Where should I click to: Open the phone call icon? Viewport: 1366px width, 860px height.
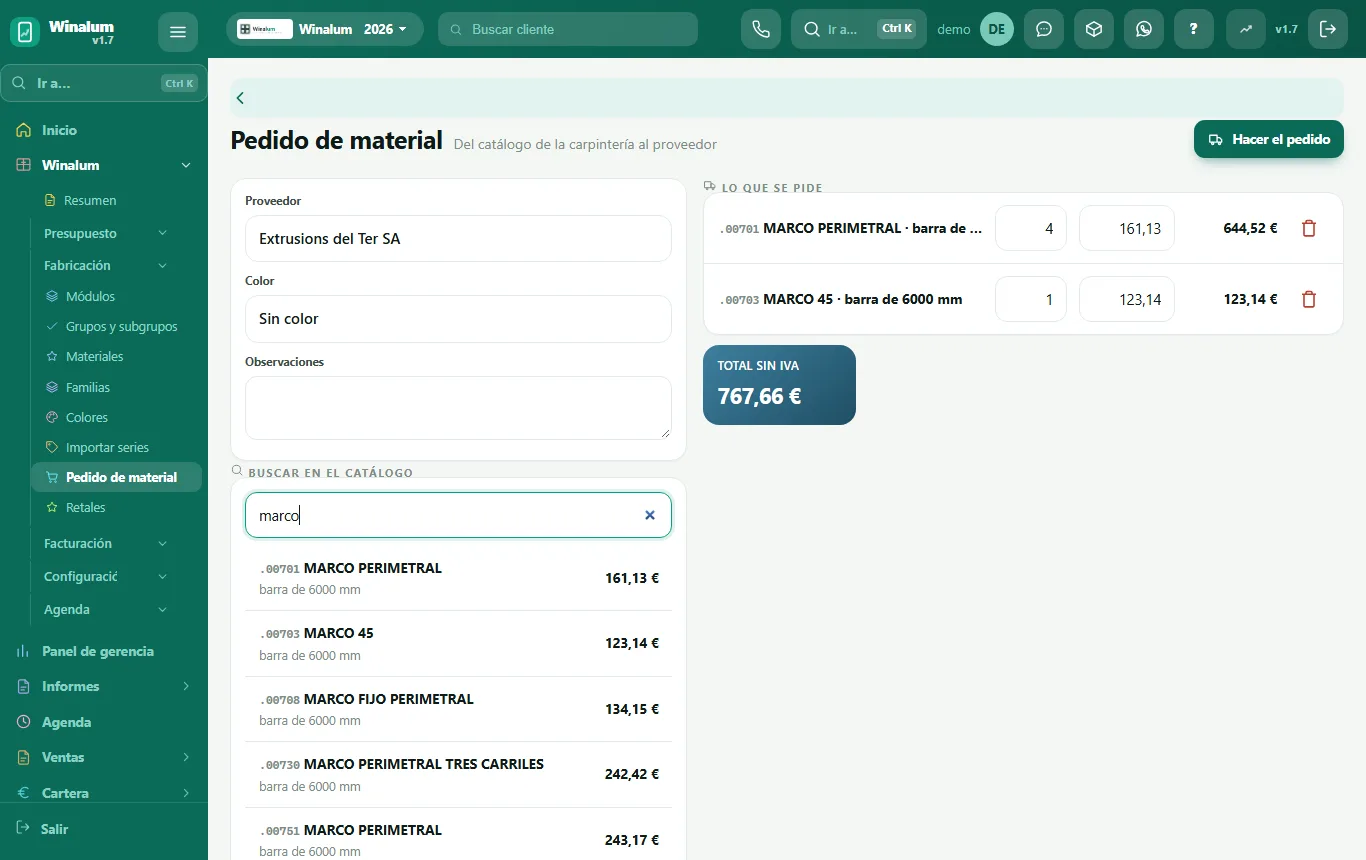point(761,29)
